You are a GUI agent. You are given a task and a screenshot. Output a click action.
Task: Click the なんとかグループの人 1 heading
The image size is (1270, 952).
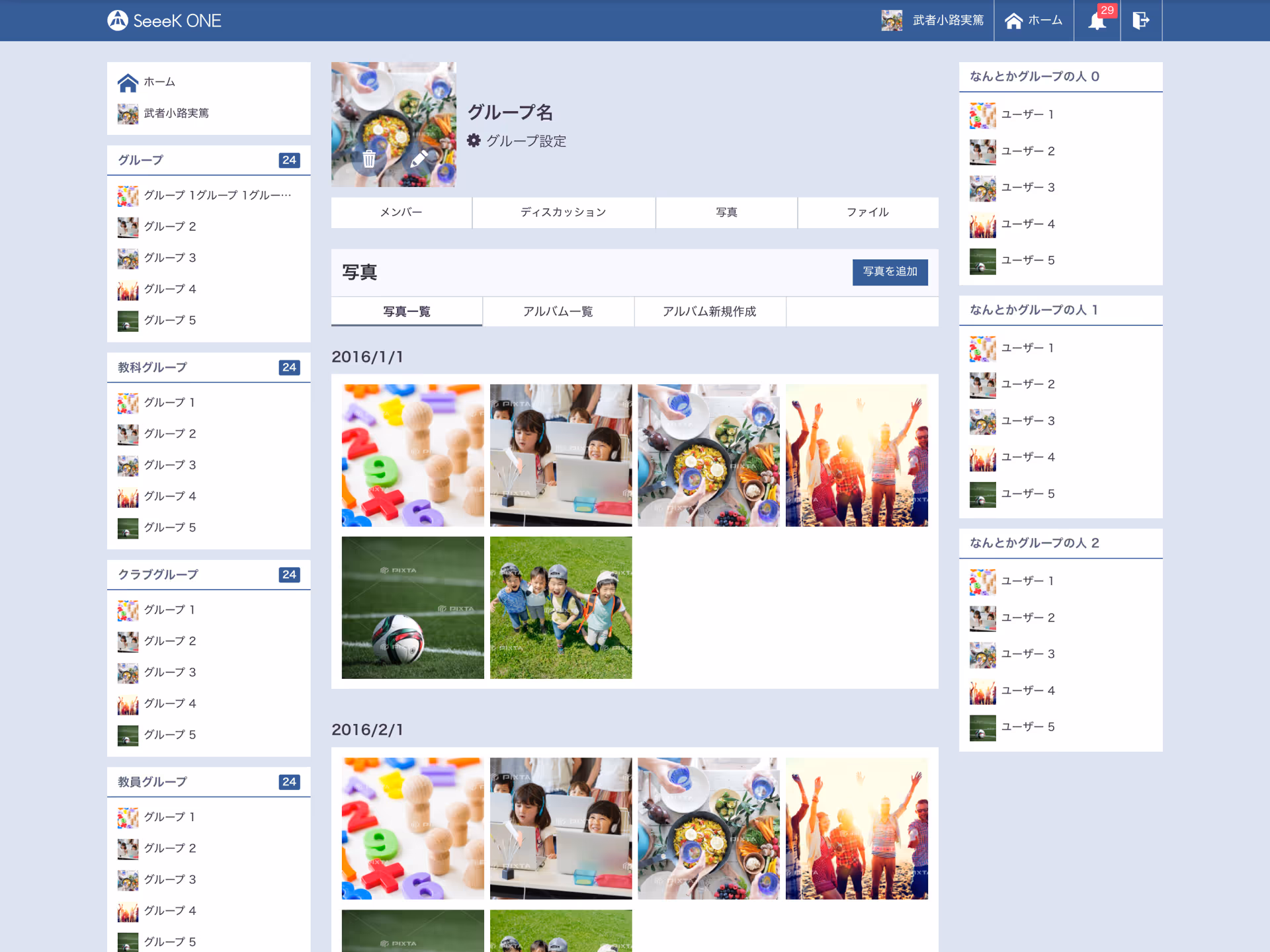pyautogui.click(x=1034, y=310)
